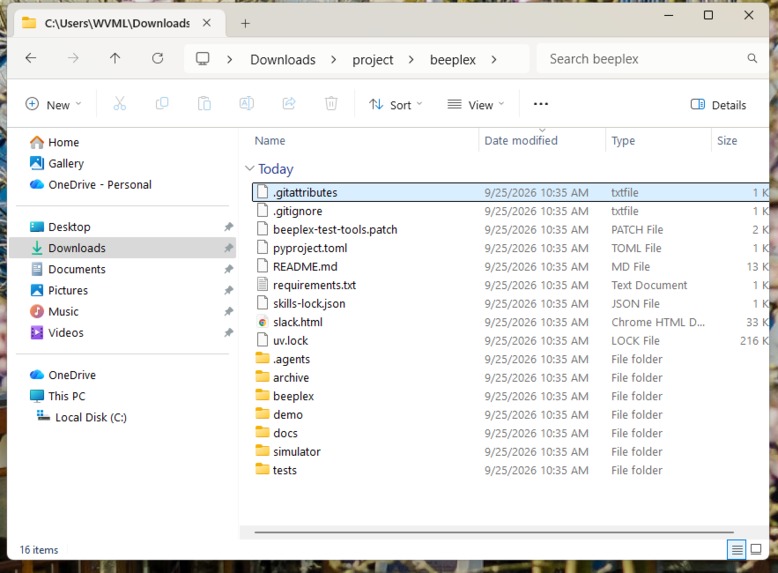Refresh the current folder view
The width and height of the screenshot is (778, 573).
coord(157,59)
